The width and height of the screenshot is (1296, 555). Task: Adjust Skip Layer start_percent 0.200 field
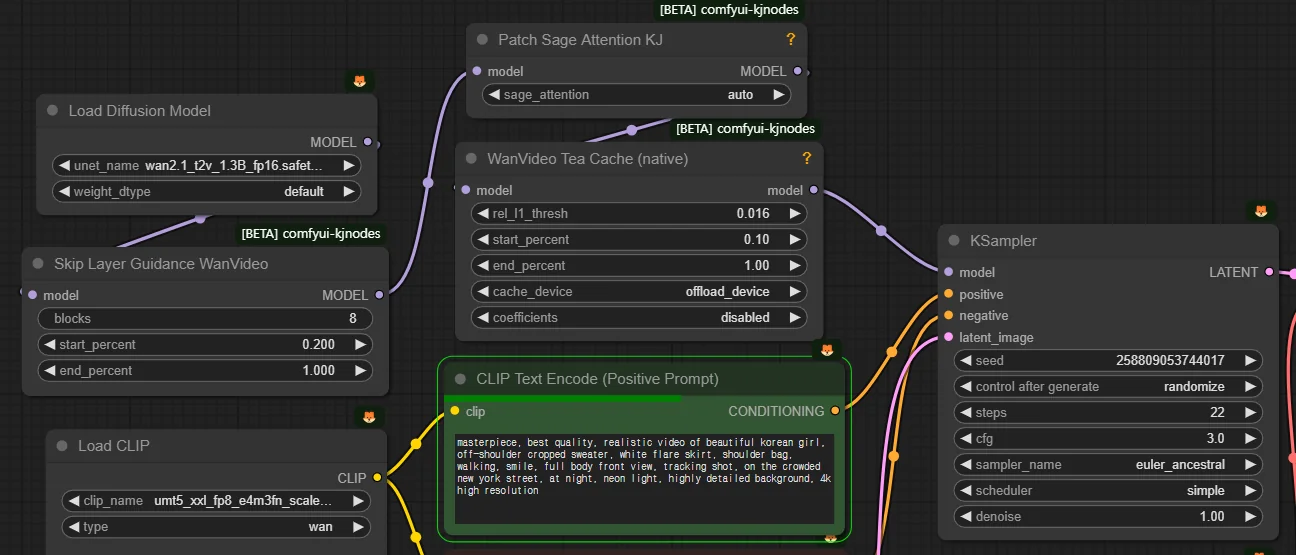coord(205,344)
